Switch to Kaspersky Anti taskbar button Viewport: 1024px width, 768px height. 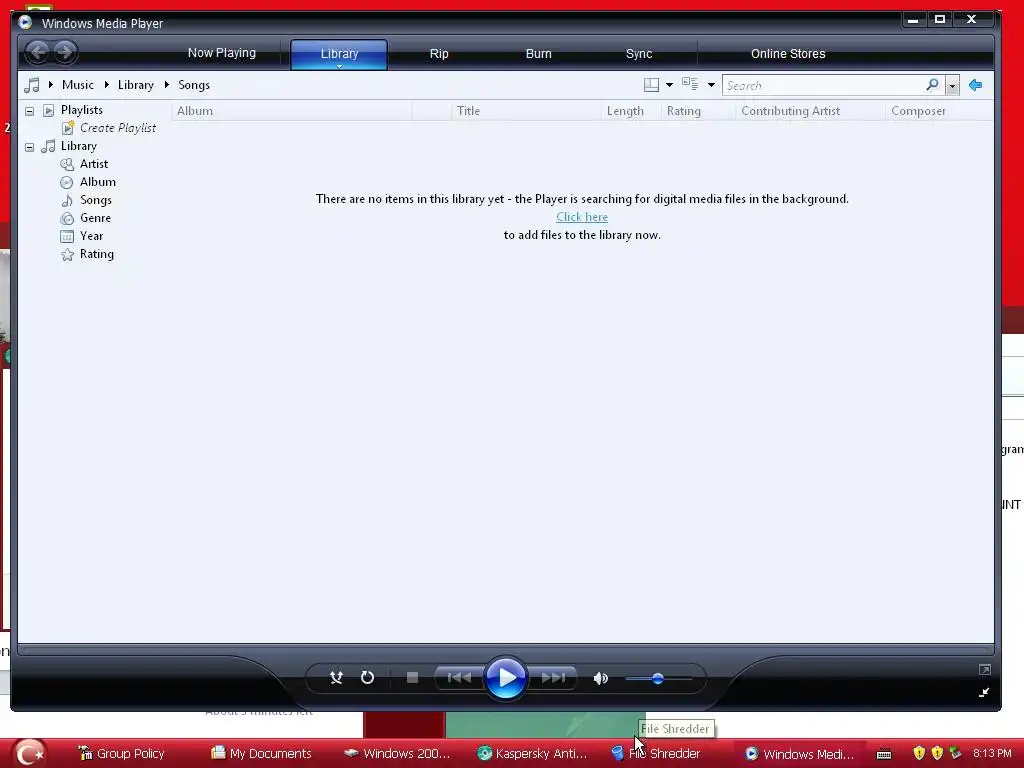point(533,754)
